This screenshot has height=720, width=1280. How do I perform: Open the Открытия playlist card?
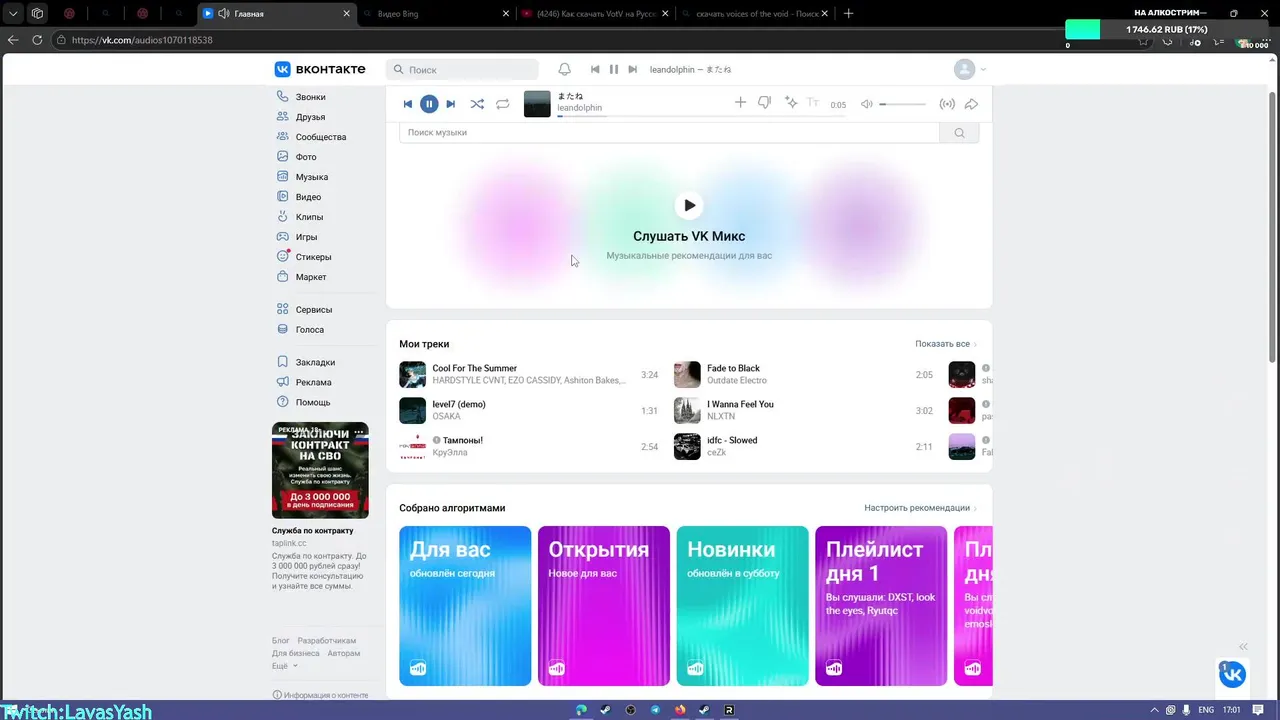click(x=604, y=606)
